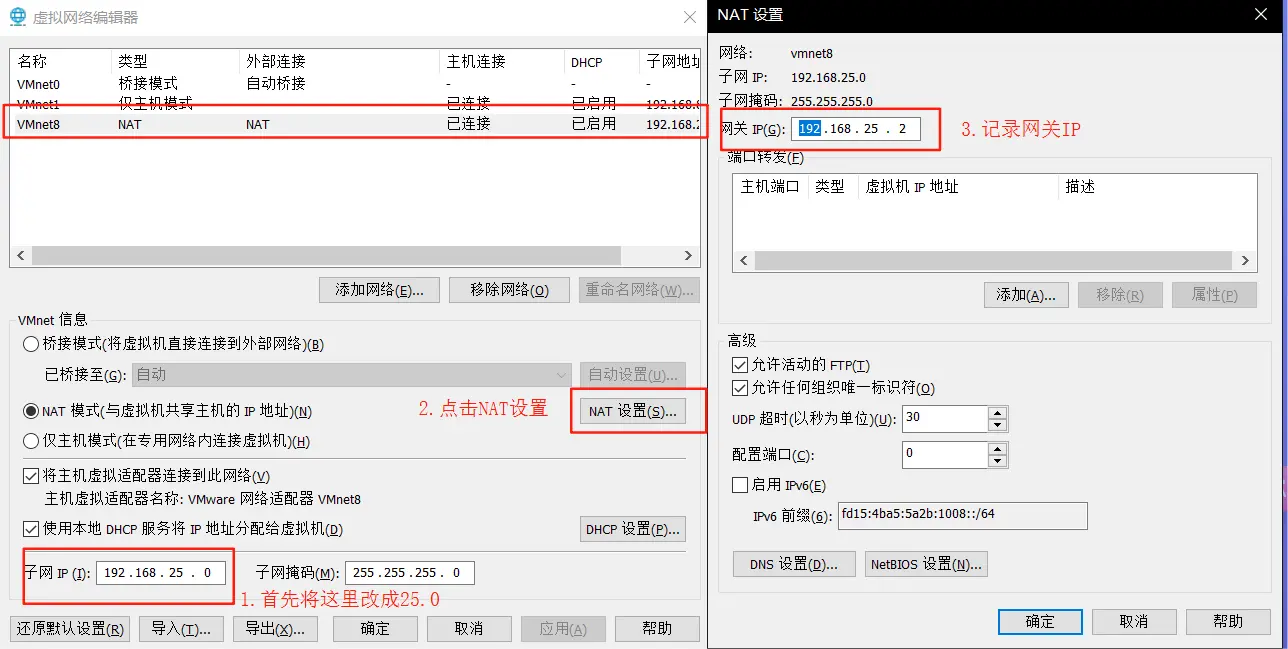
Task: Select the host-only mode radio button
Action: coord(31,441)
